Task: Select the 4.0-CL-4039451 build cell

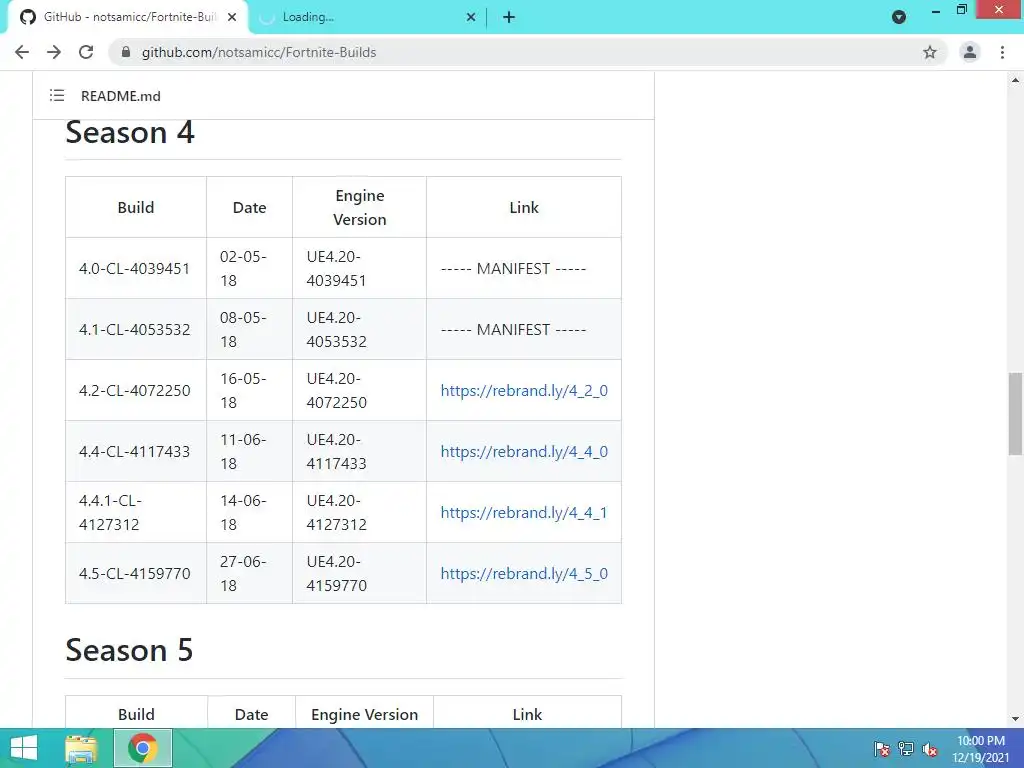Action: point(136,268)
